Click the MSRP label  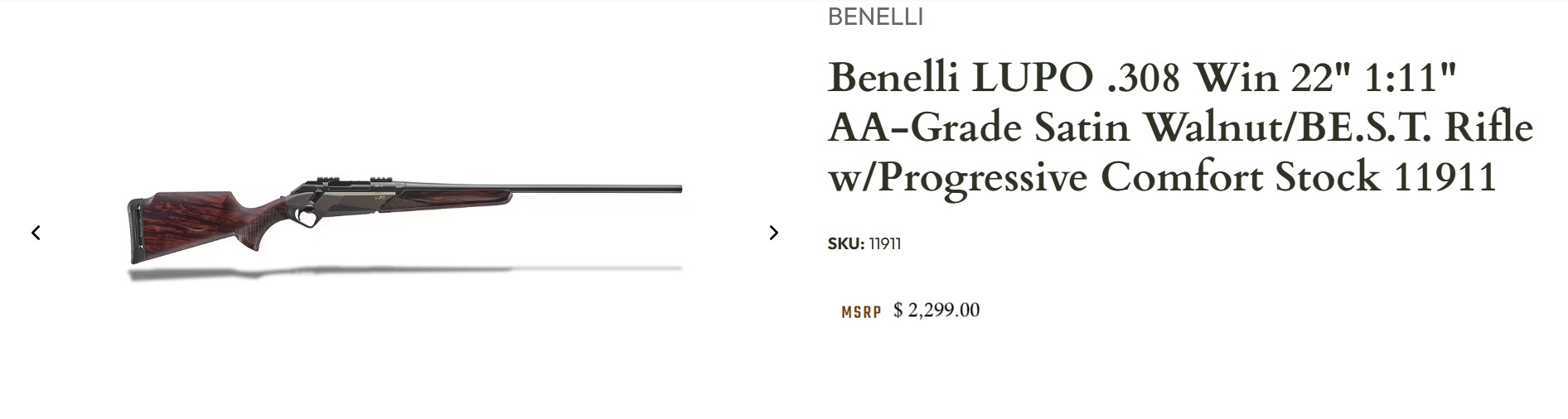(x=861, y=312)
